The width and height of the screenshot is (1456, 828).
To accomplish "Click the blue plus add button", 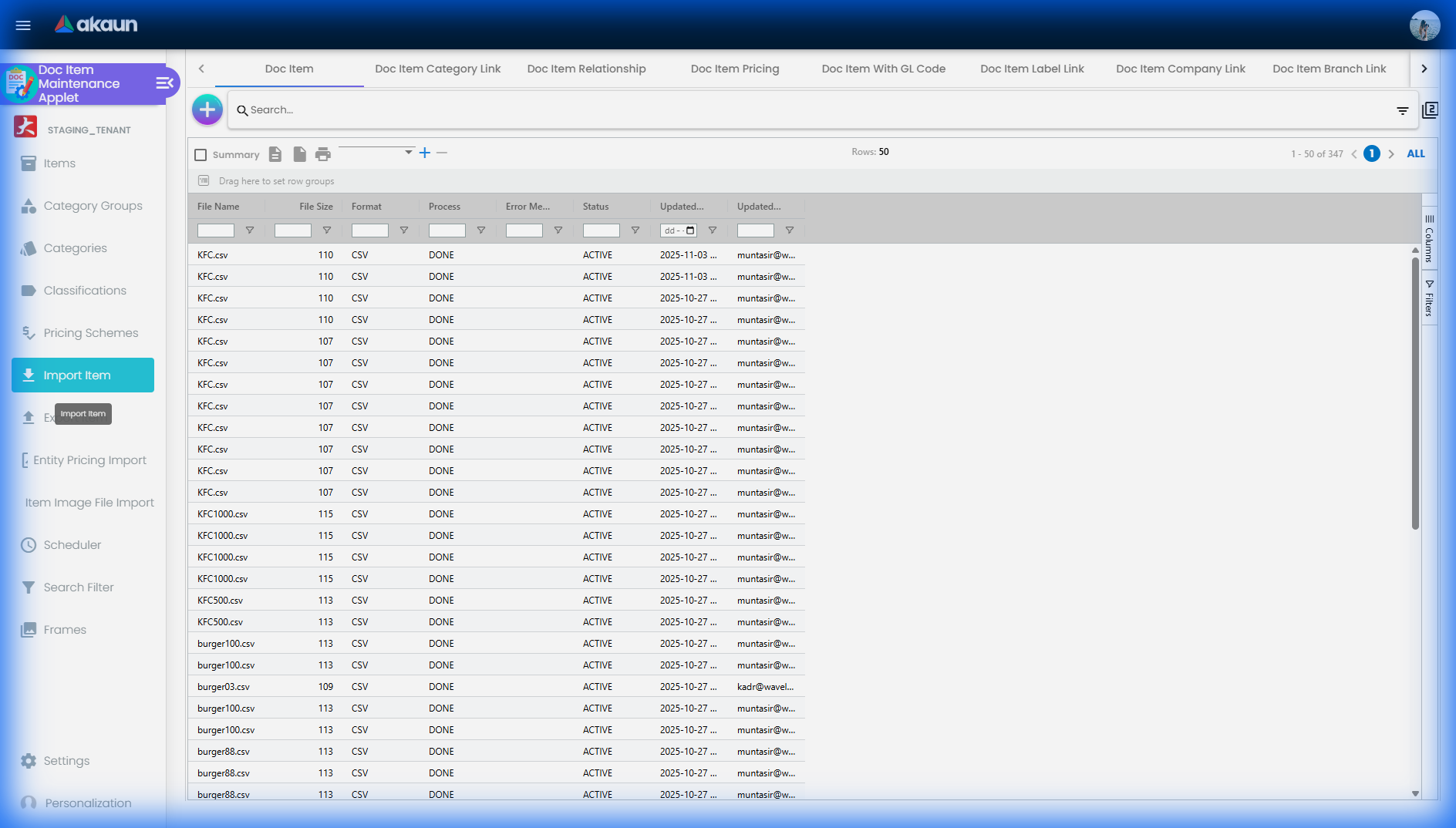I will (x=207, y=110).
